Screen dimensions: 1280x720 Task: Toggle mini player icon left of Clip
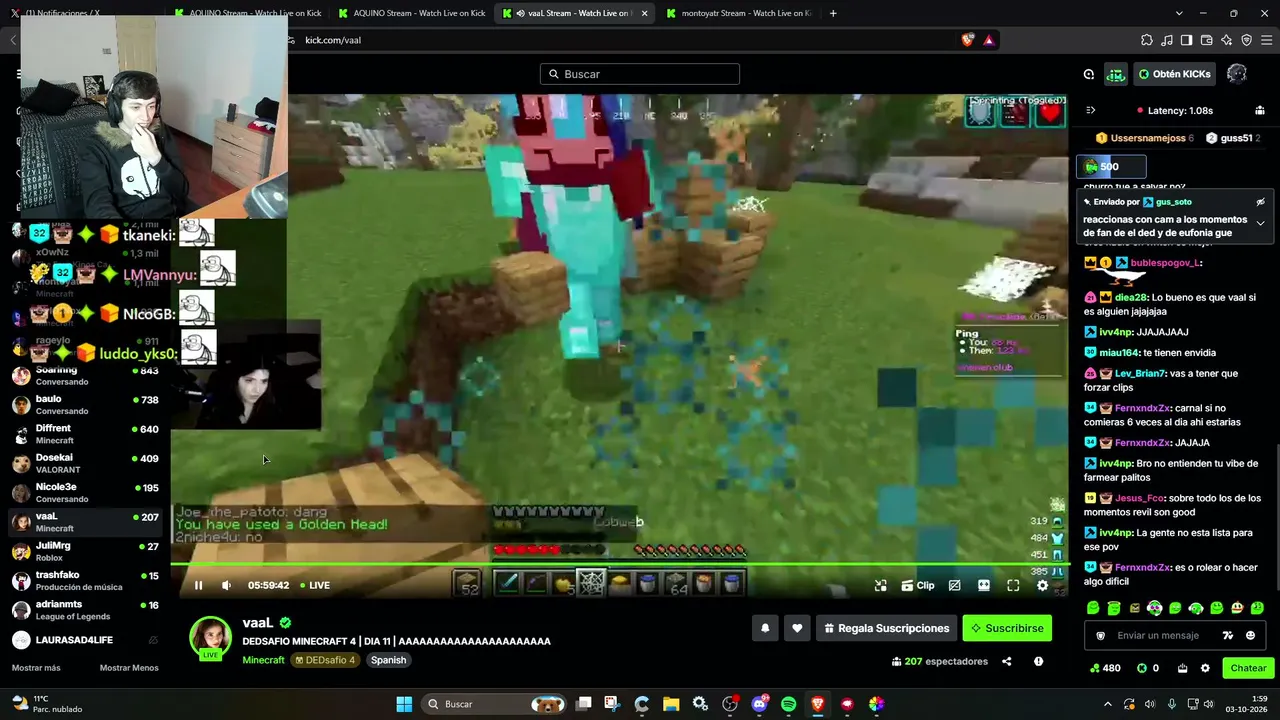click(x=881, y=585)
